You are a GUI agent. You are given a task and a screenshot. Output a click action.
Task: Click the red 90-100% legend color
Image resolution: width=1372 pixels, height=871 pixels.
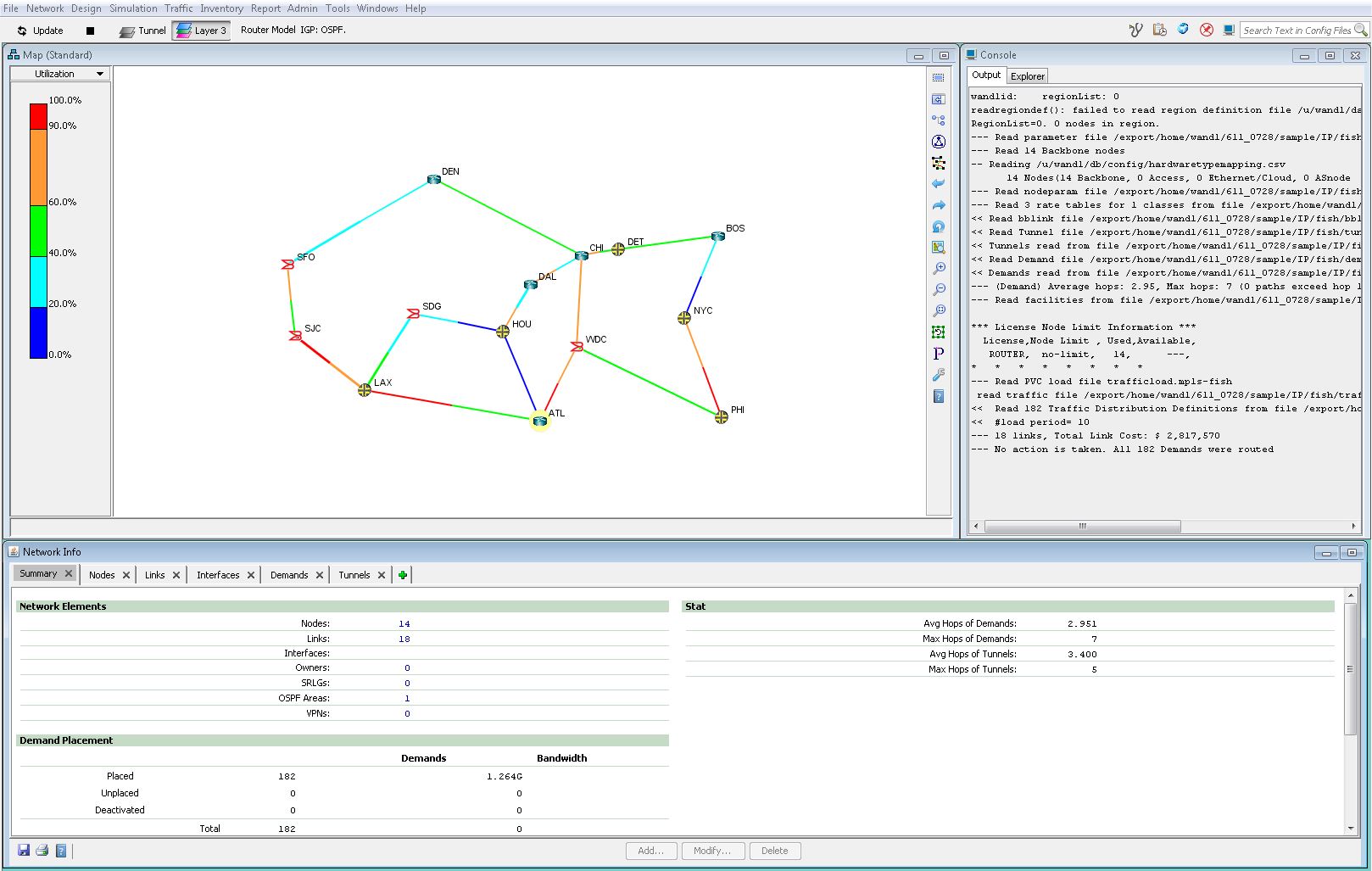pos(38,116)
